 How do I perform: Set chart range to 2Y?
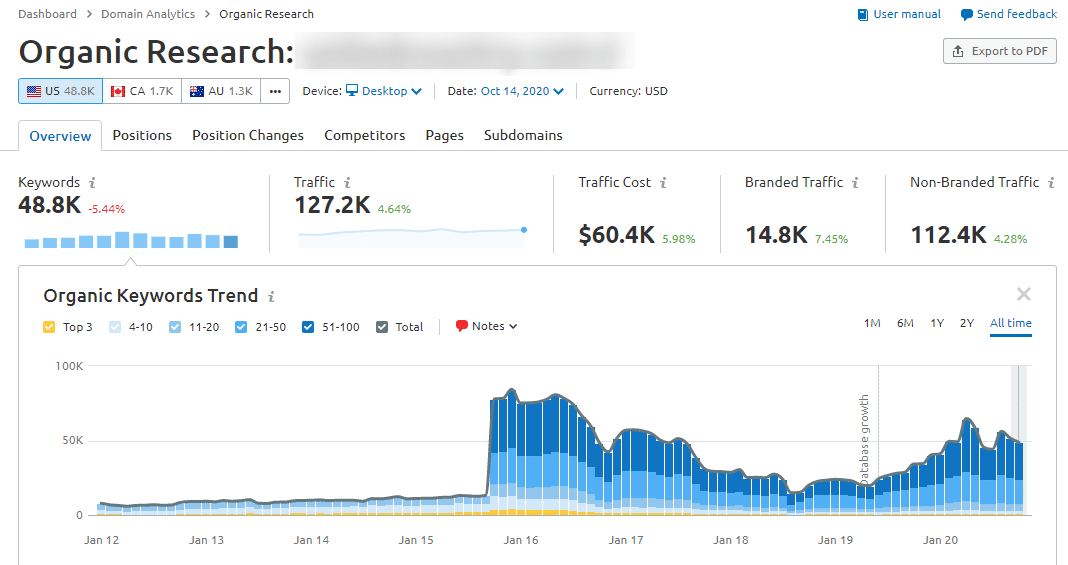[x=967, y=323]
